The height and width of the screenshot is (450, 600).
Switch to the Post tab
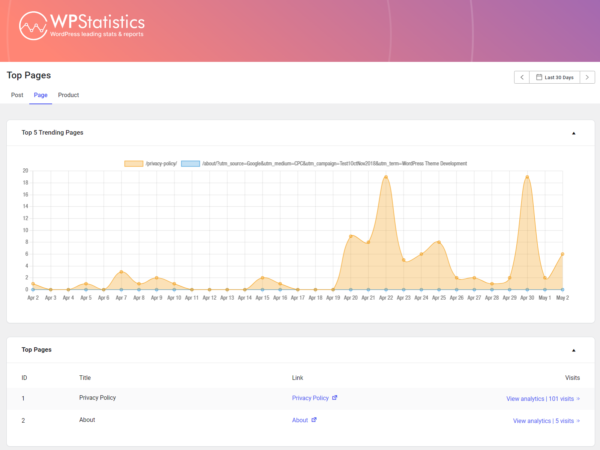17,95
